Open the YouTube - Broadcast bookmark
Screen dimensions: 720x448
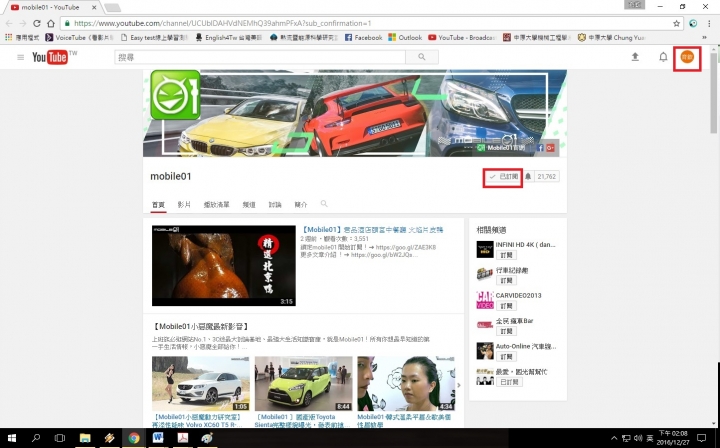click(462, 38)
